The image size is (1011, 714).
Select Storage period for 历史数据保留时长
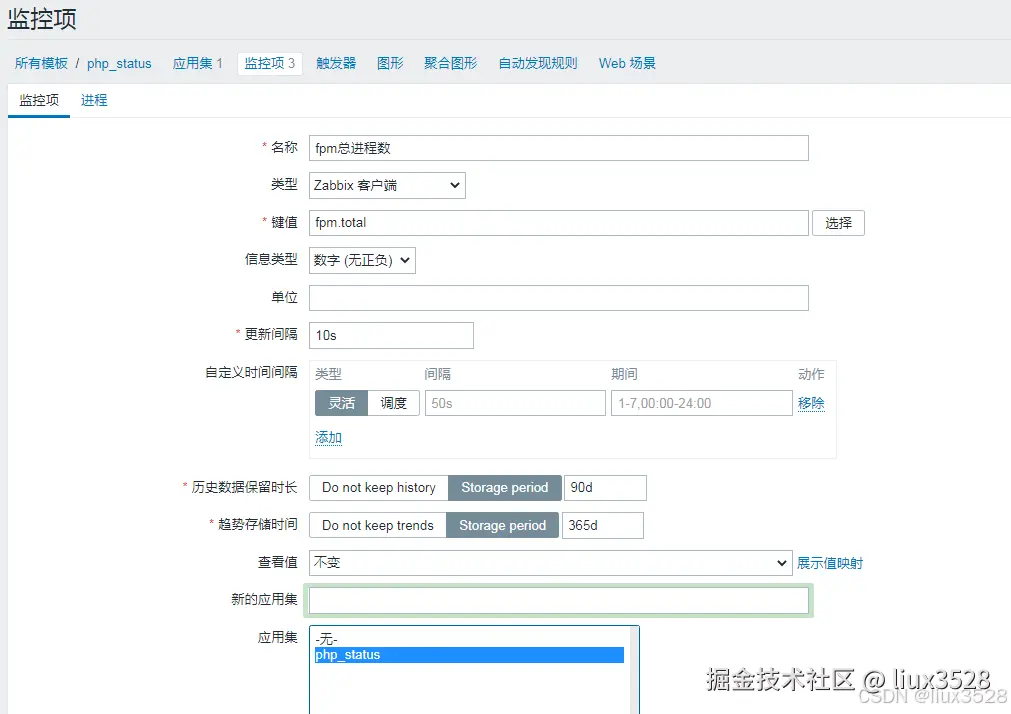point(505,488)
